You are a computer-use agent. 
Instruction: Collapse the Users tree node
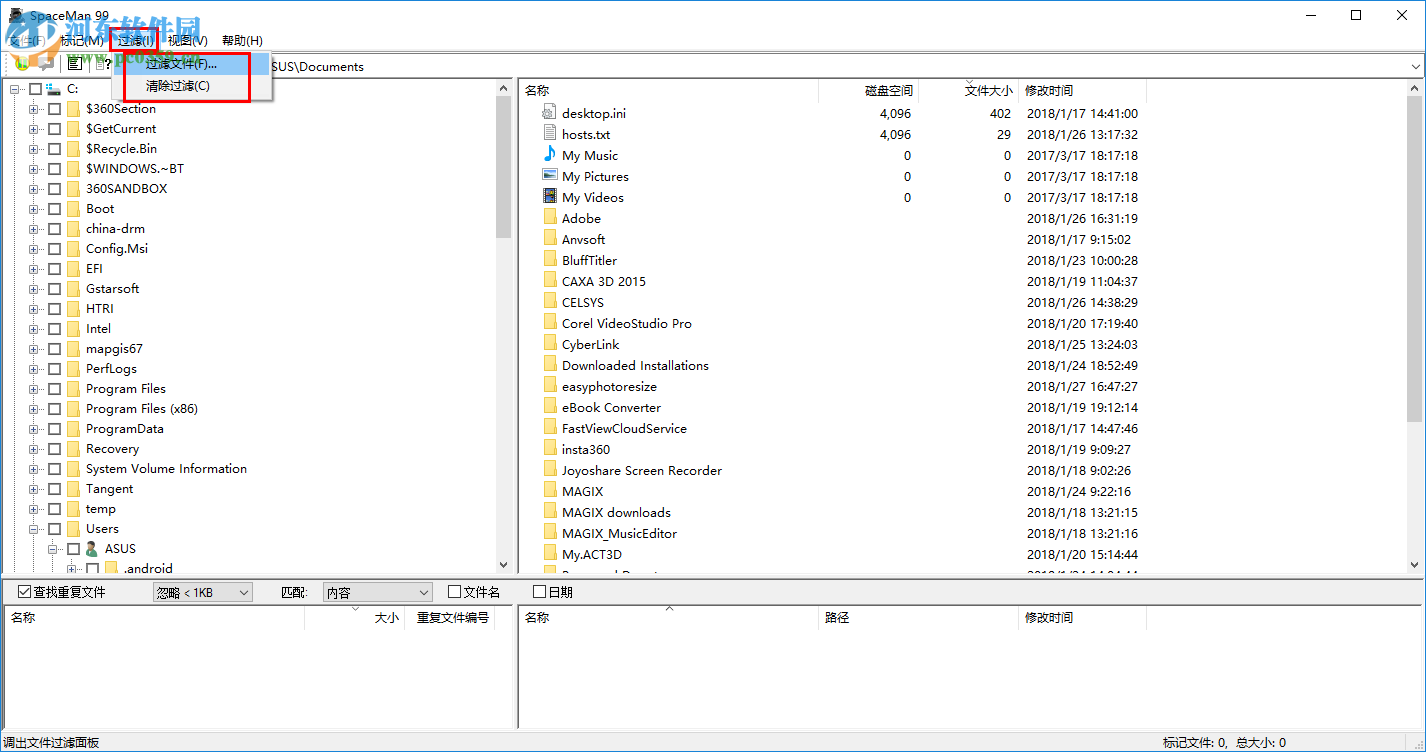pos(34,529)
